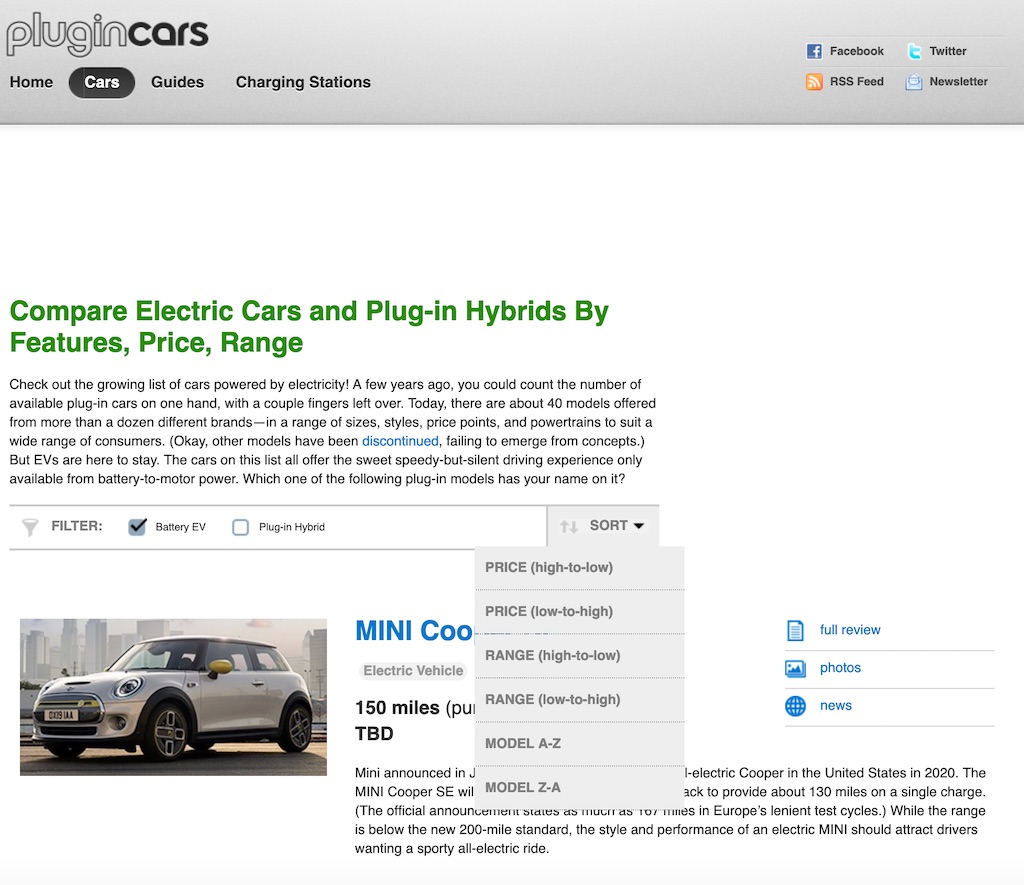Open the news link
1024x885 pixels.
pos(835,706)
